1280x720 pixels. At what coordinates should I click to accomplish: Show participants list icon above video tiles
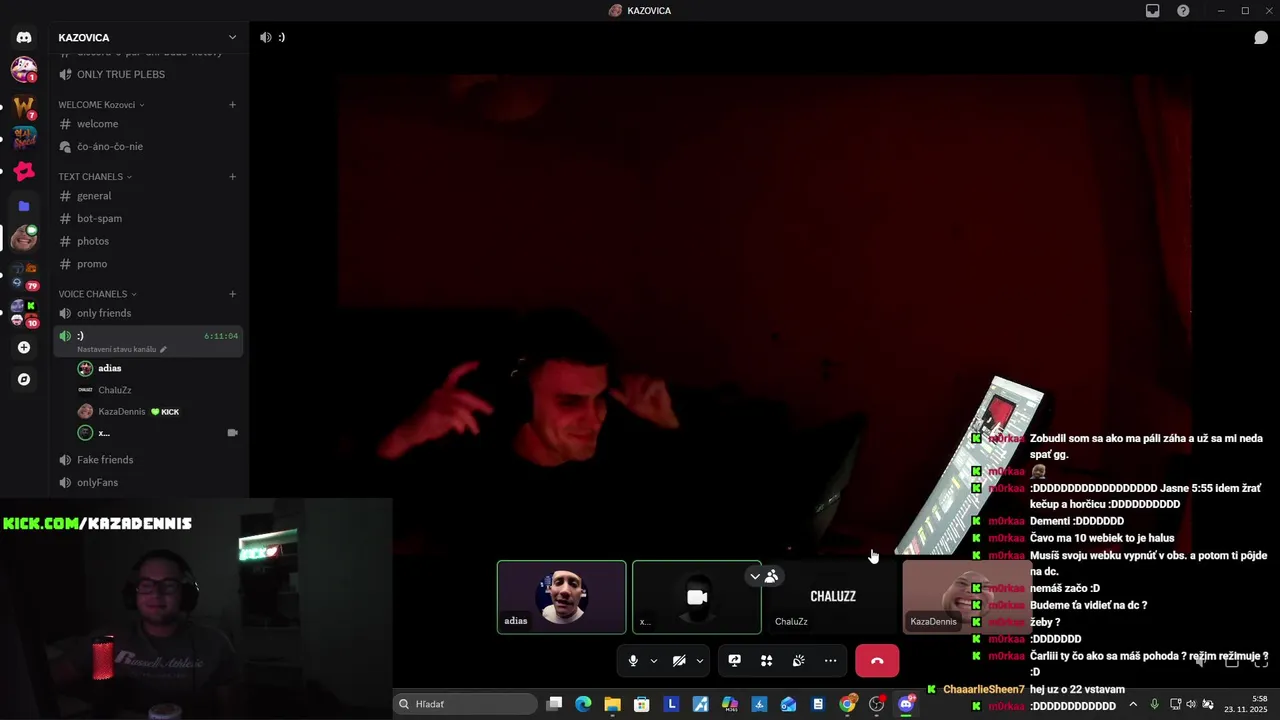(771, 576)
